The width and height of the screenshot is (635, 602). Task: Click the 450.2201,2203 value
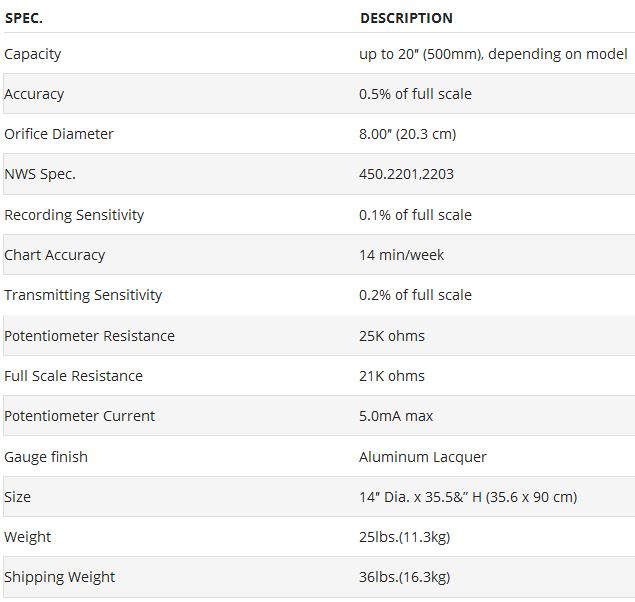(406, 174)
